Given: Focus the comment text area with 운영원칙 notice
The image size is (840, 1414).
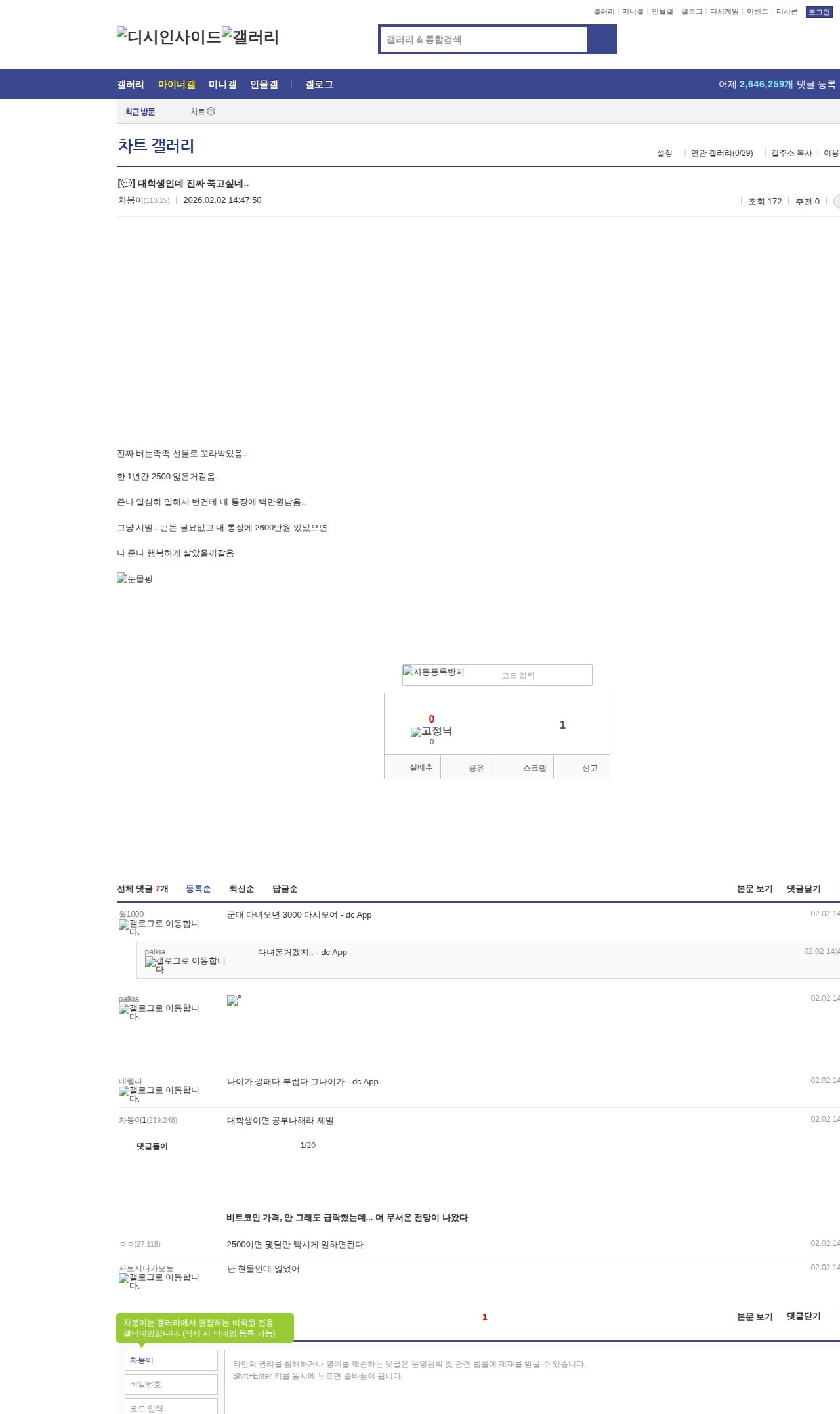Looking at the screenshot, I should 532,1382.
